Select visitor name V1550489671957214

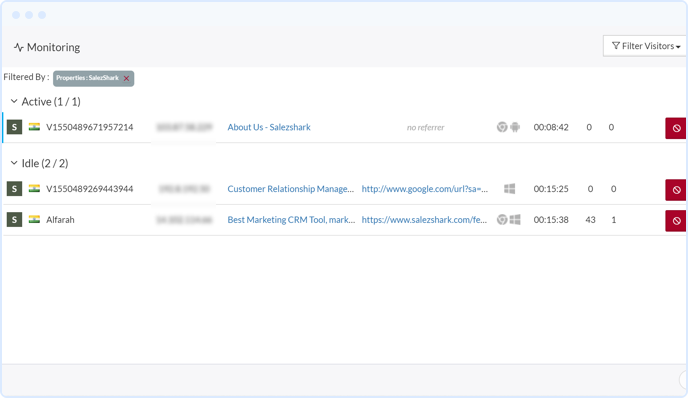[90, 127]
